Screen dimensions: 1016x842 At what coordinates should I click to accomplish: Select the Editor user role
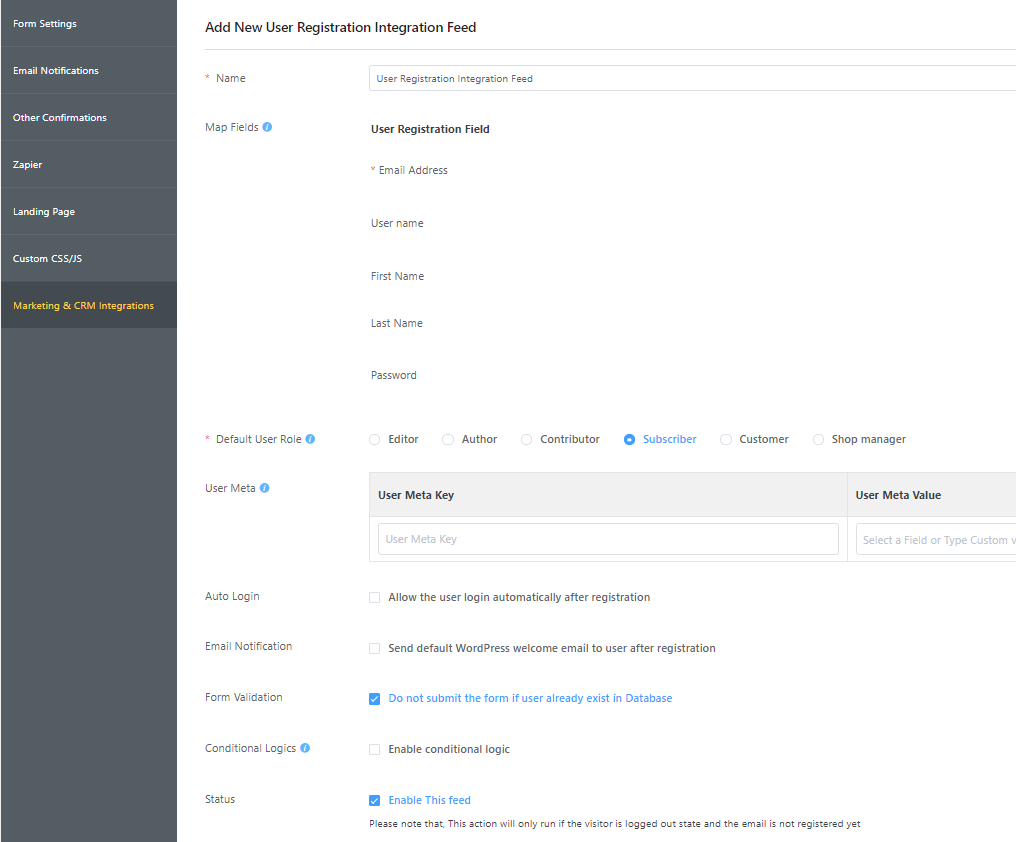[374, 439]
